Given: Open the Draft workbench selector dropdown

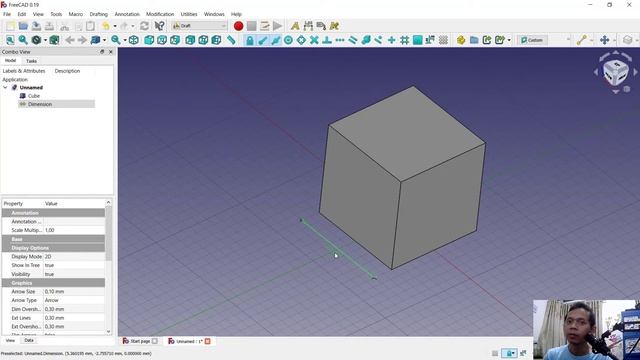Looking at the screenshot, I should tap(199, 26).
